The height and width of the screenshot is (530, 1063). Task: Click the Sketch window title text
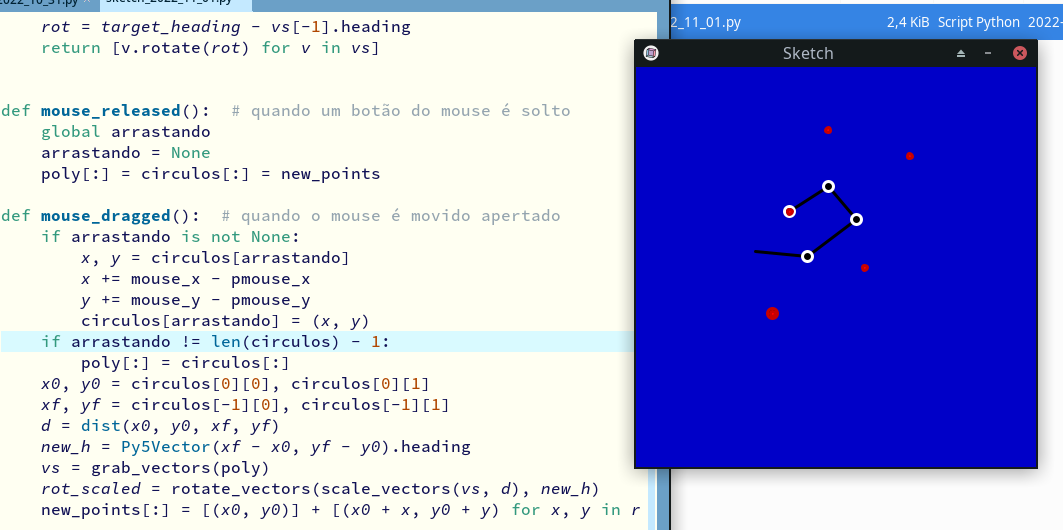click(x=807, y=53)
